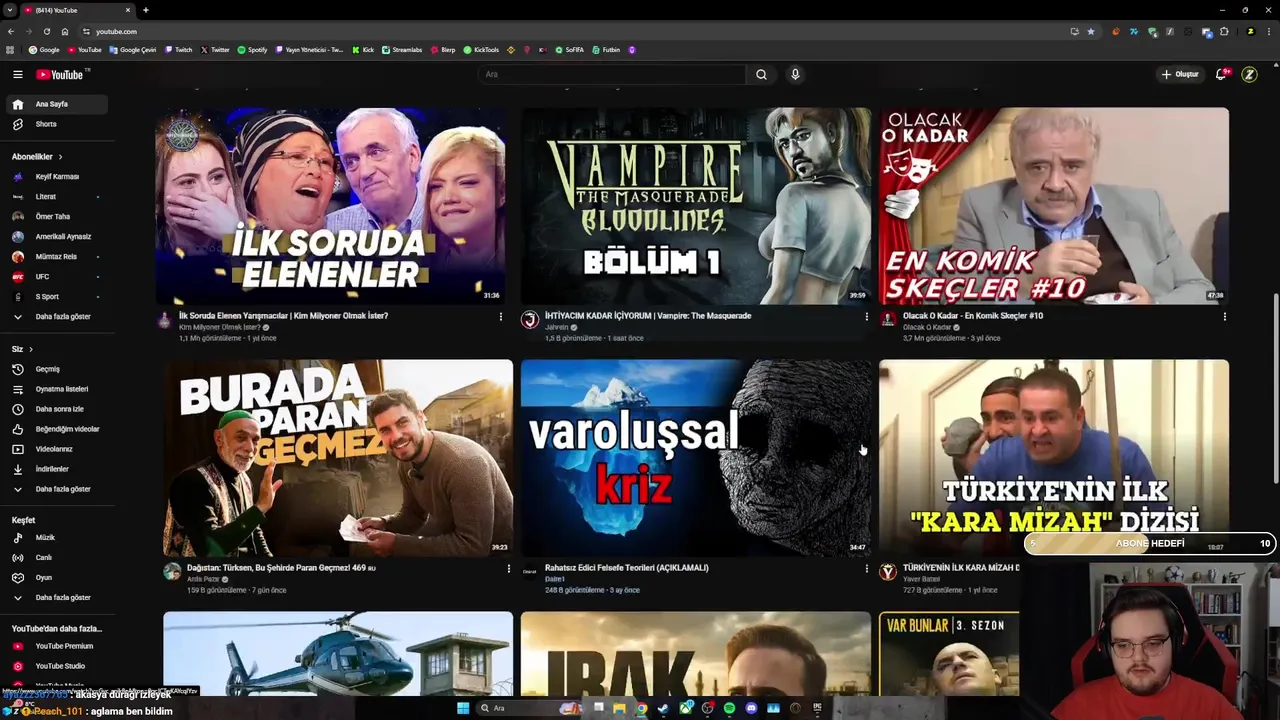This screenshot has width=1280, height=720.
Task: Open the Chrome home button
Action: 64,31
